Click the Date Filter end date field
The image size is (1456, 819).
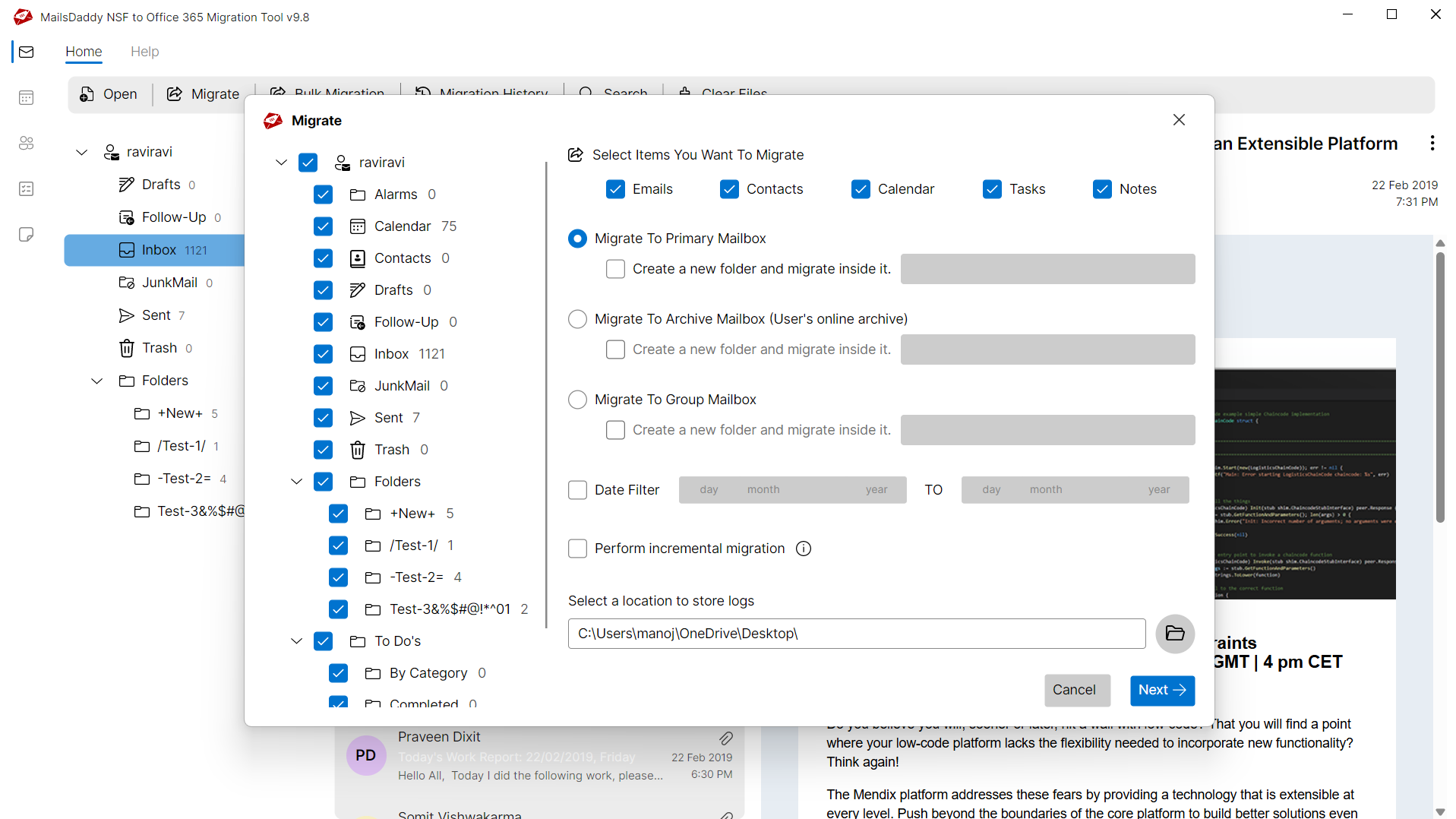coord(1075,490)
